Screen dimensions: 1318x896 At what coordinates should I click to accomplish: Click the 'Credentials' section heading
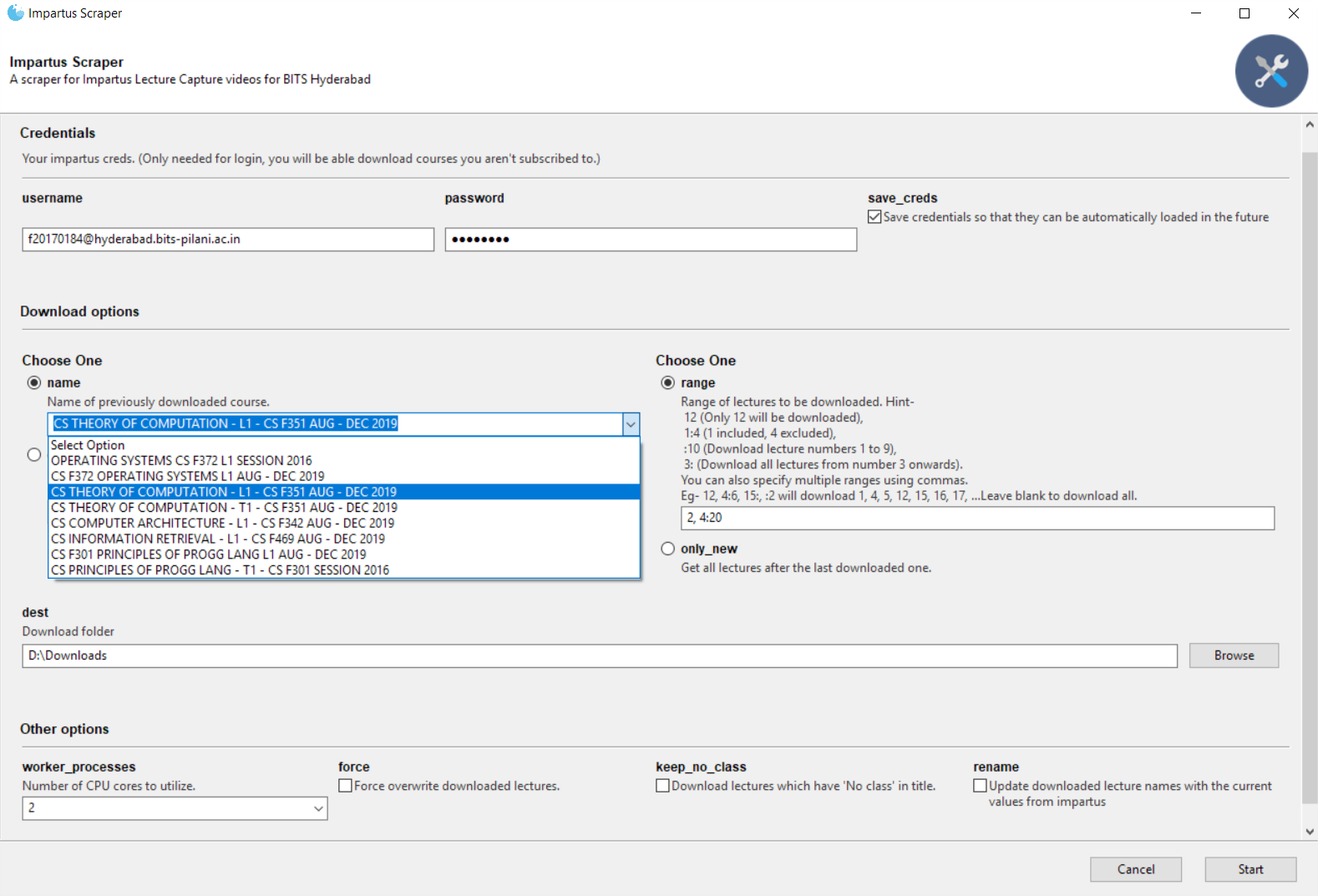tap(58, 133)
